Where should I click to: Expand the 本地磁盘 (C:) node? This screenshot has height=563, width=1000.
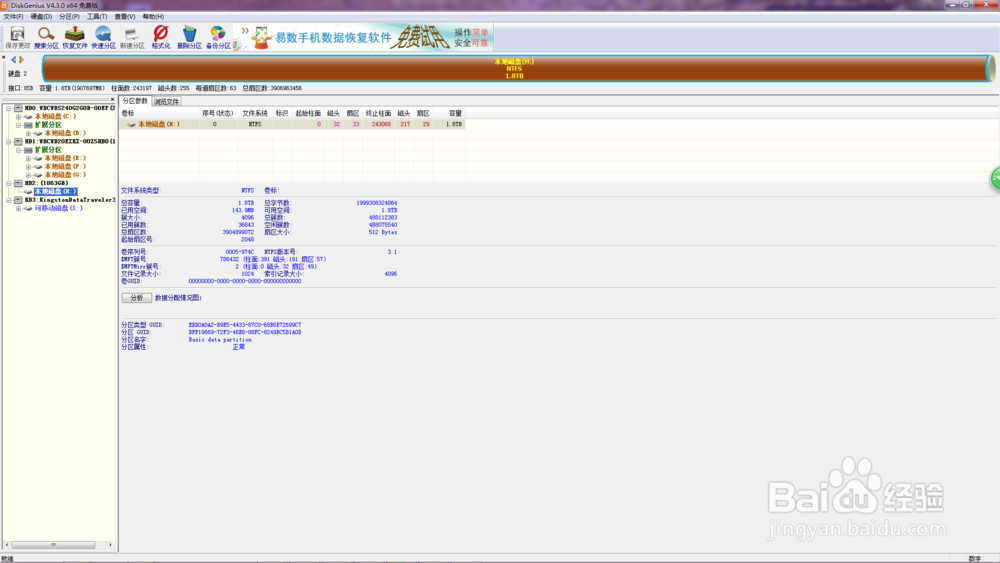[x=18, y=117]
